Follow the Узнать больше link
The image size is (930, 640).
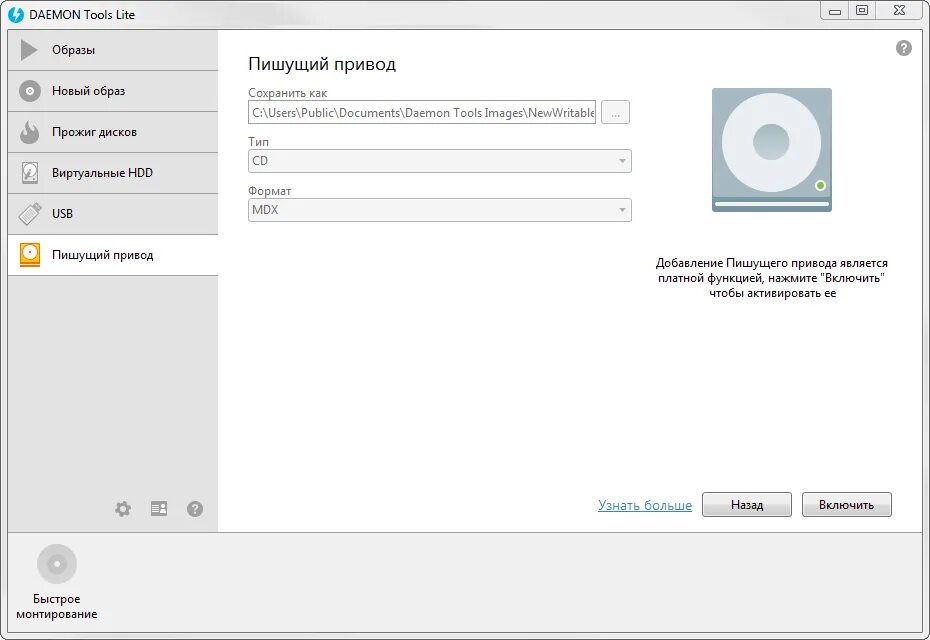click(x=645, y=505)
